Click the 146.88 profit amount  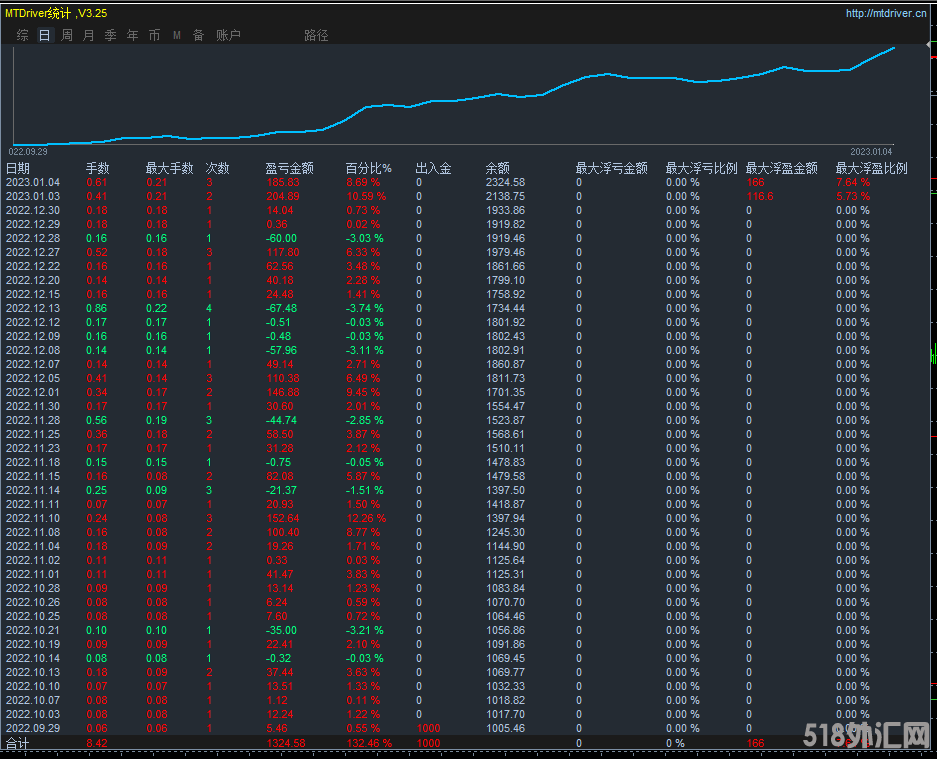[x=283, y=393]
